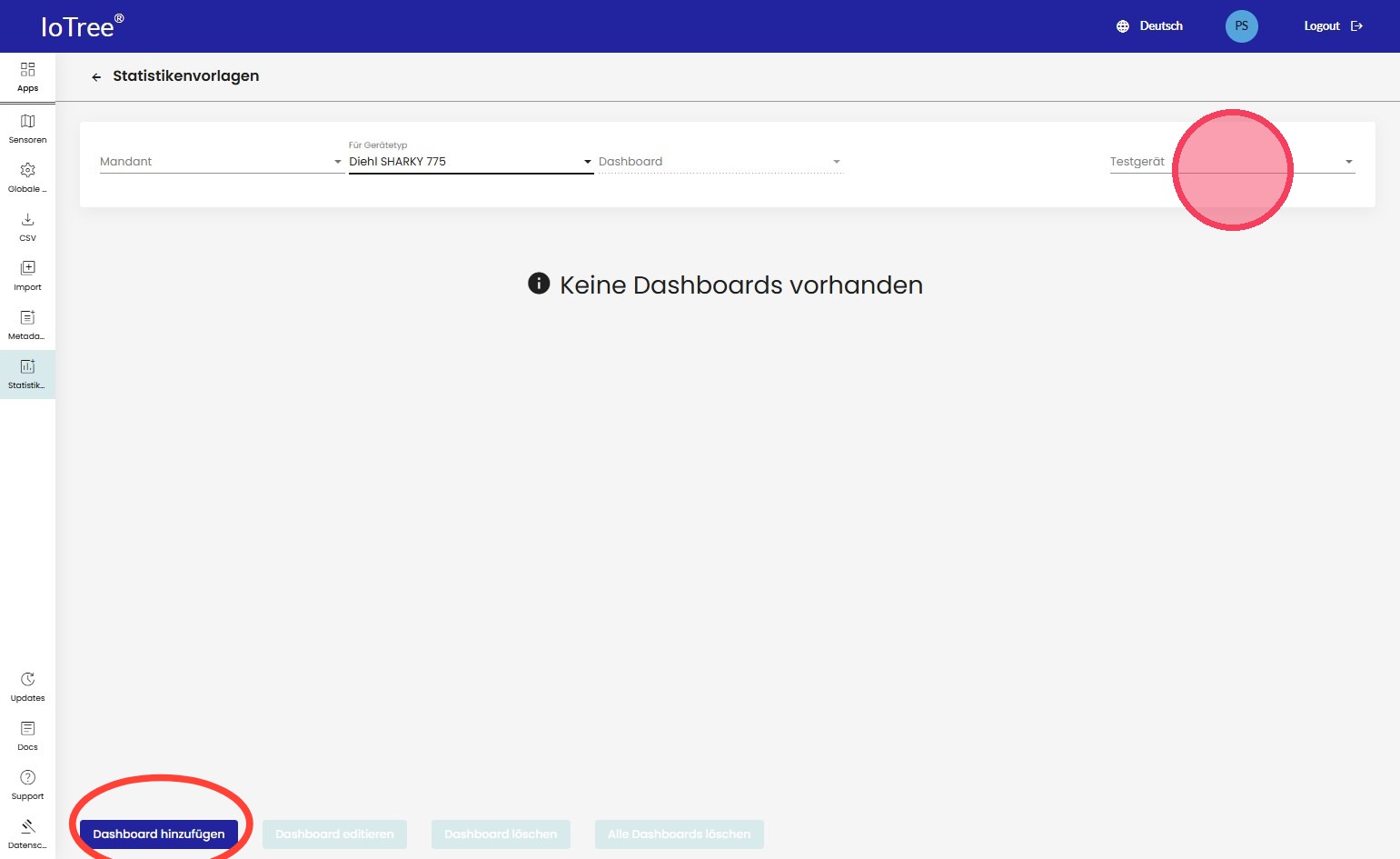Expand the Mandant dropdown

pyautogui.click(x=220, y=162)
